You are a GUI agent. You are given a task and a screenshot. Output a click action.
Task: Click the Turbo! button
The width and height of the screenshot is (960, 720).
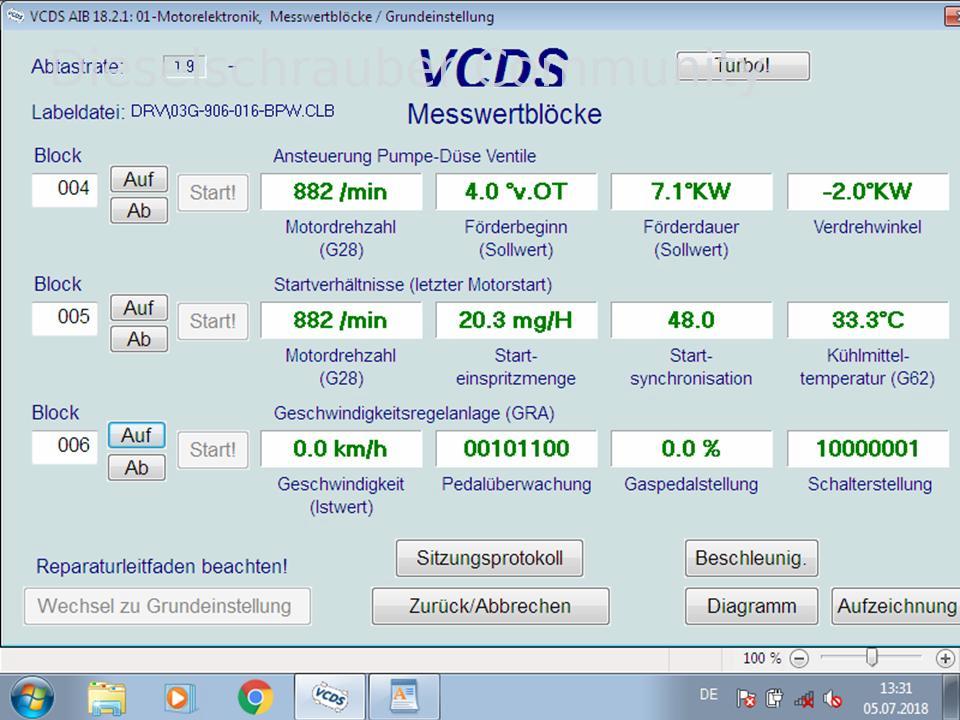743,66
